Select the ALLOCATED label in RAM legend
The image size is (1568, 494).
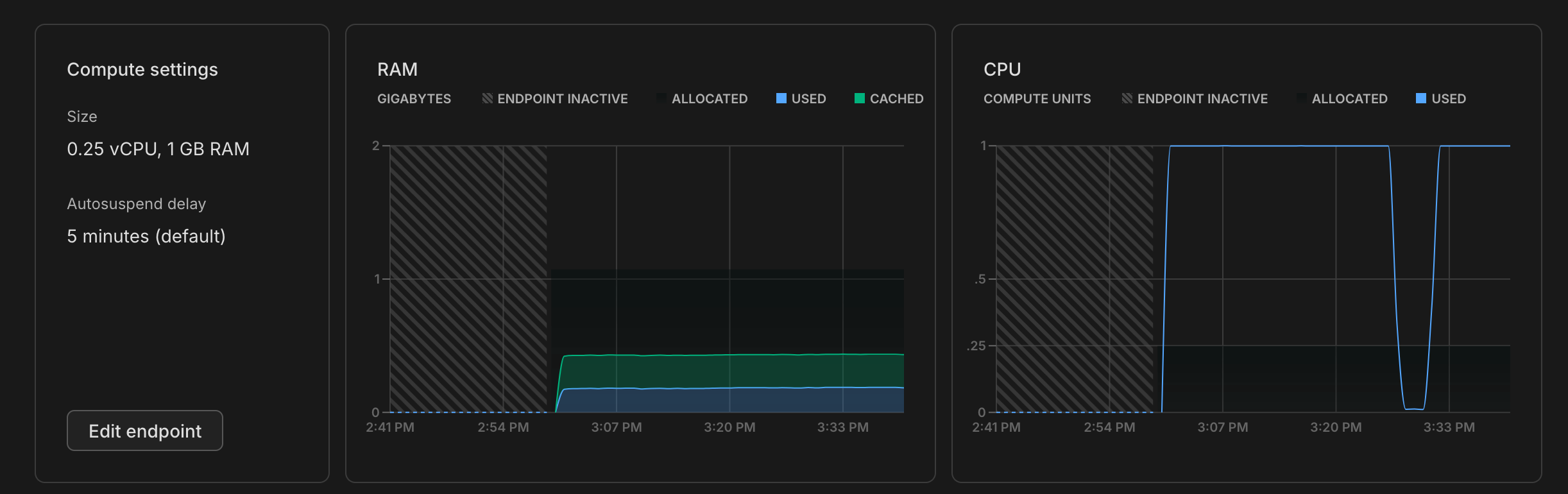coord(710,99)
